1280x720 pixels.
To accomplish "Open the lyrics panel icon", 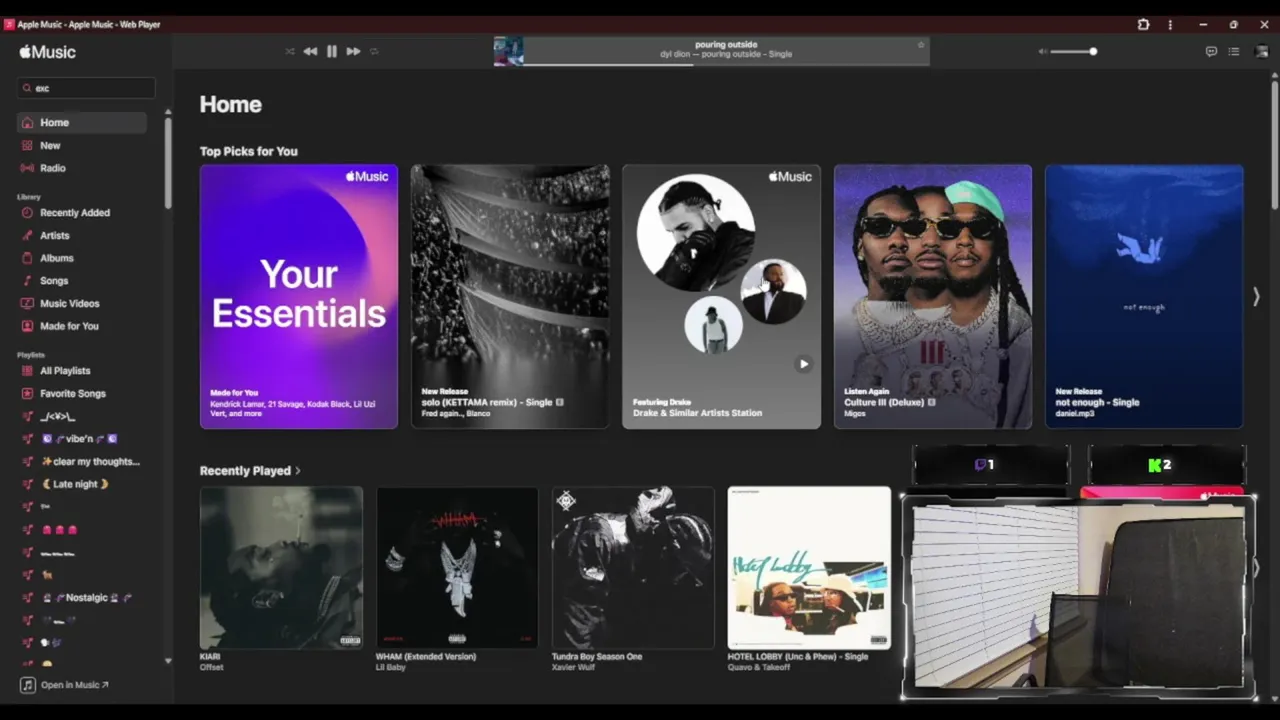I will (x=1211, y=51).
